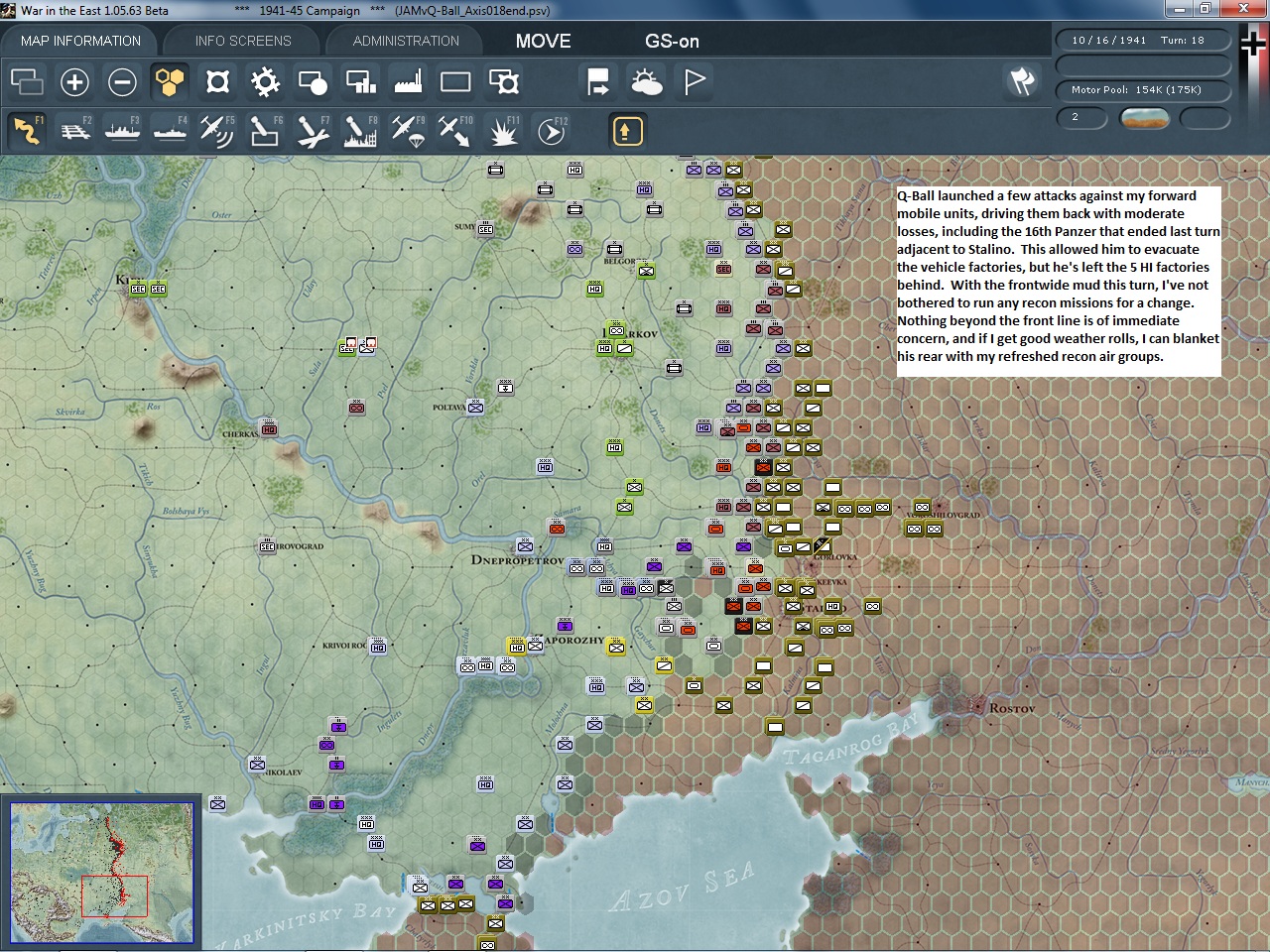Select the unit counter at Nikolaev

tap(257, 765)
